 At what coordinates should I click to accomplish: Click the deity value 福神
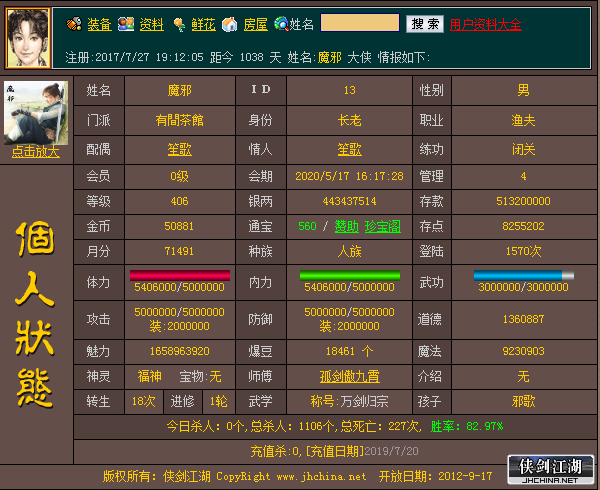coord(150,377)
